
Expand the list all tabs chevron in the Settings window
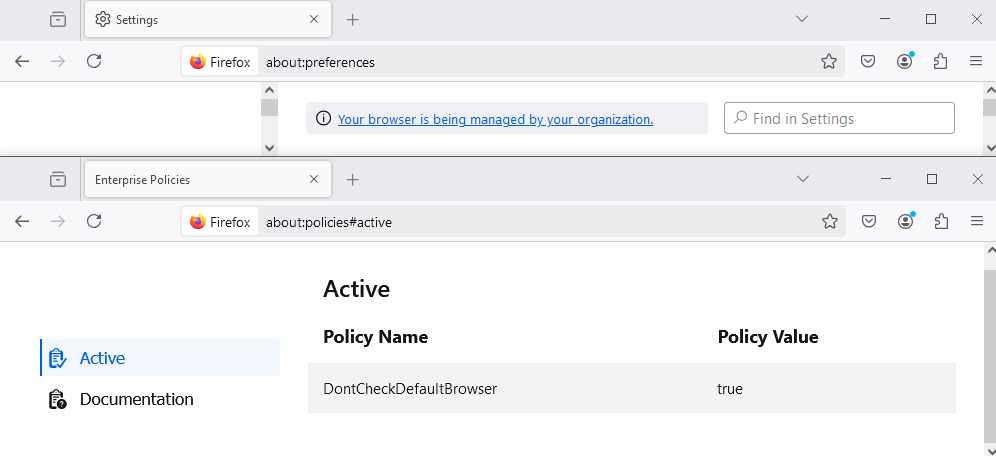tap(801, 19)
